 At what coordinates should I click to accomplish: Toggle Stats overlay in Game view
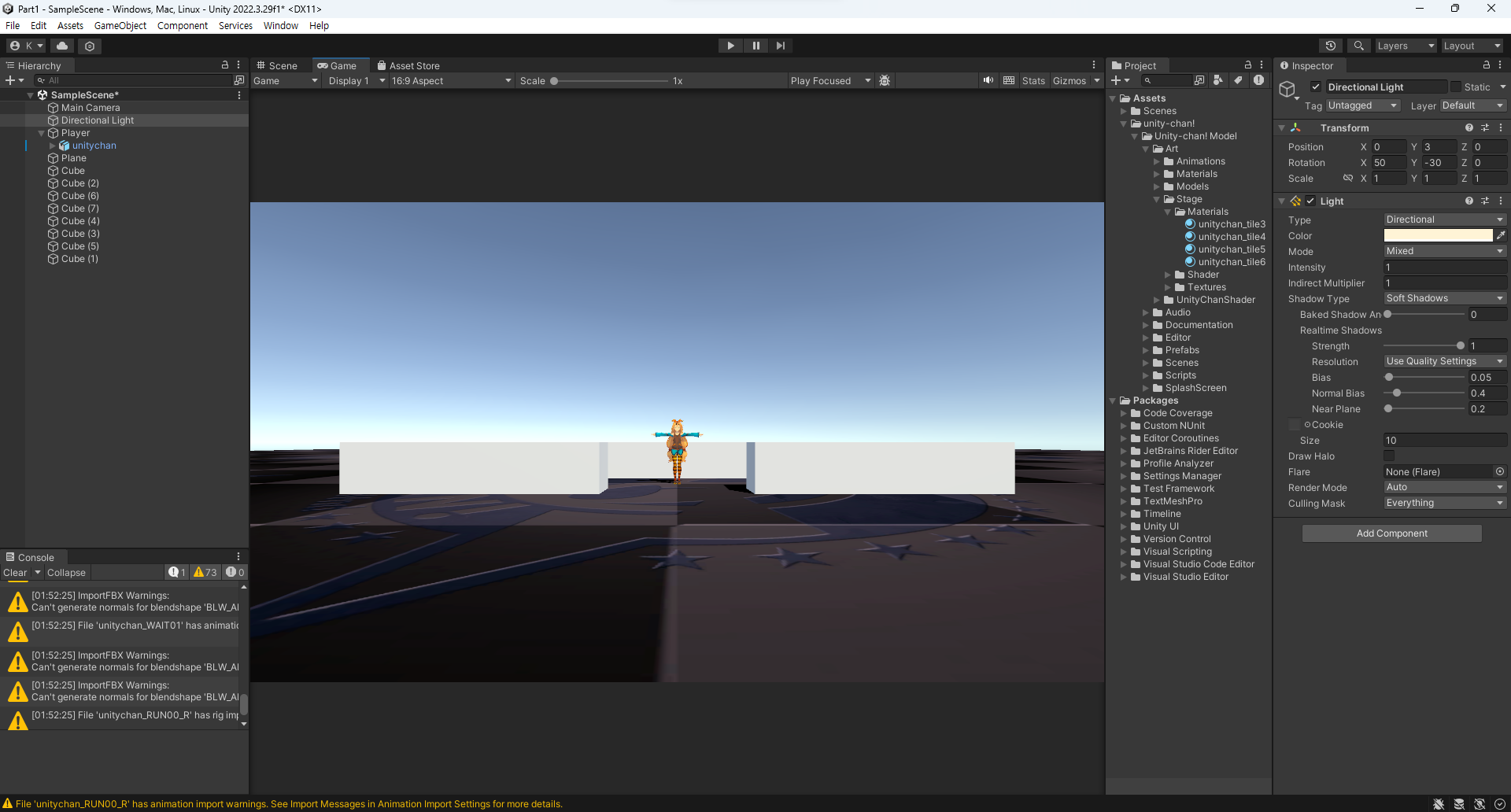(x=1033, y=80)
